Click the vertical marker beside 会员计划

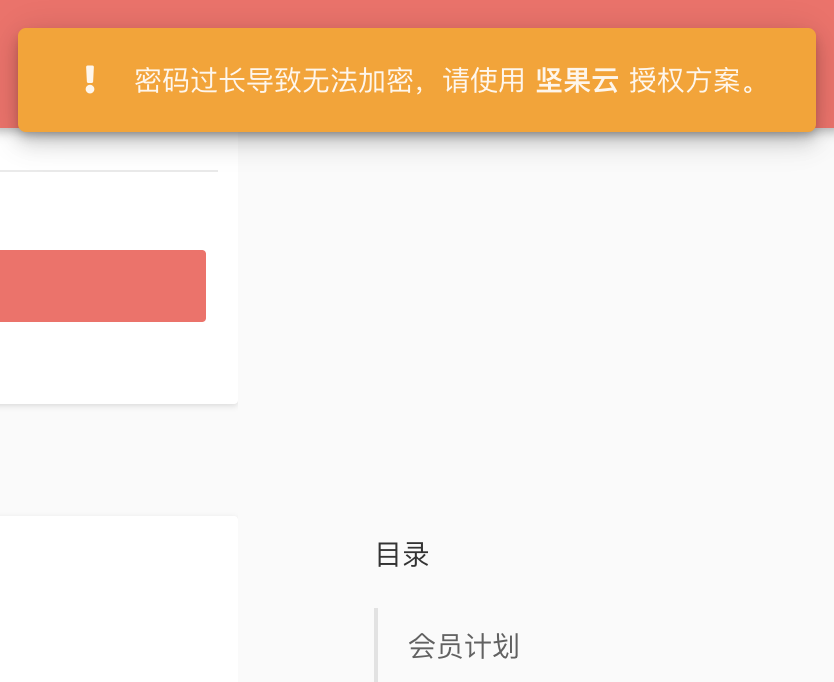click(377, 644)
